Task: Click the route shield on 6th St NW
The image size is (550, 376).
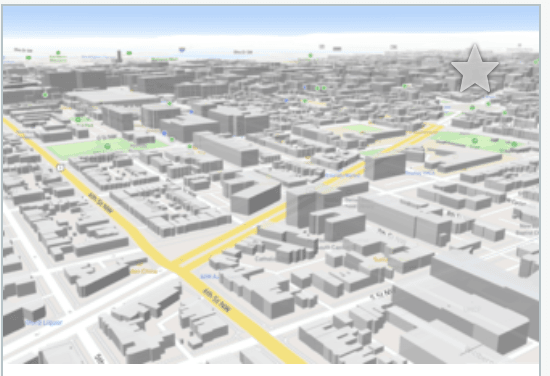Action: click(61, 168)
